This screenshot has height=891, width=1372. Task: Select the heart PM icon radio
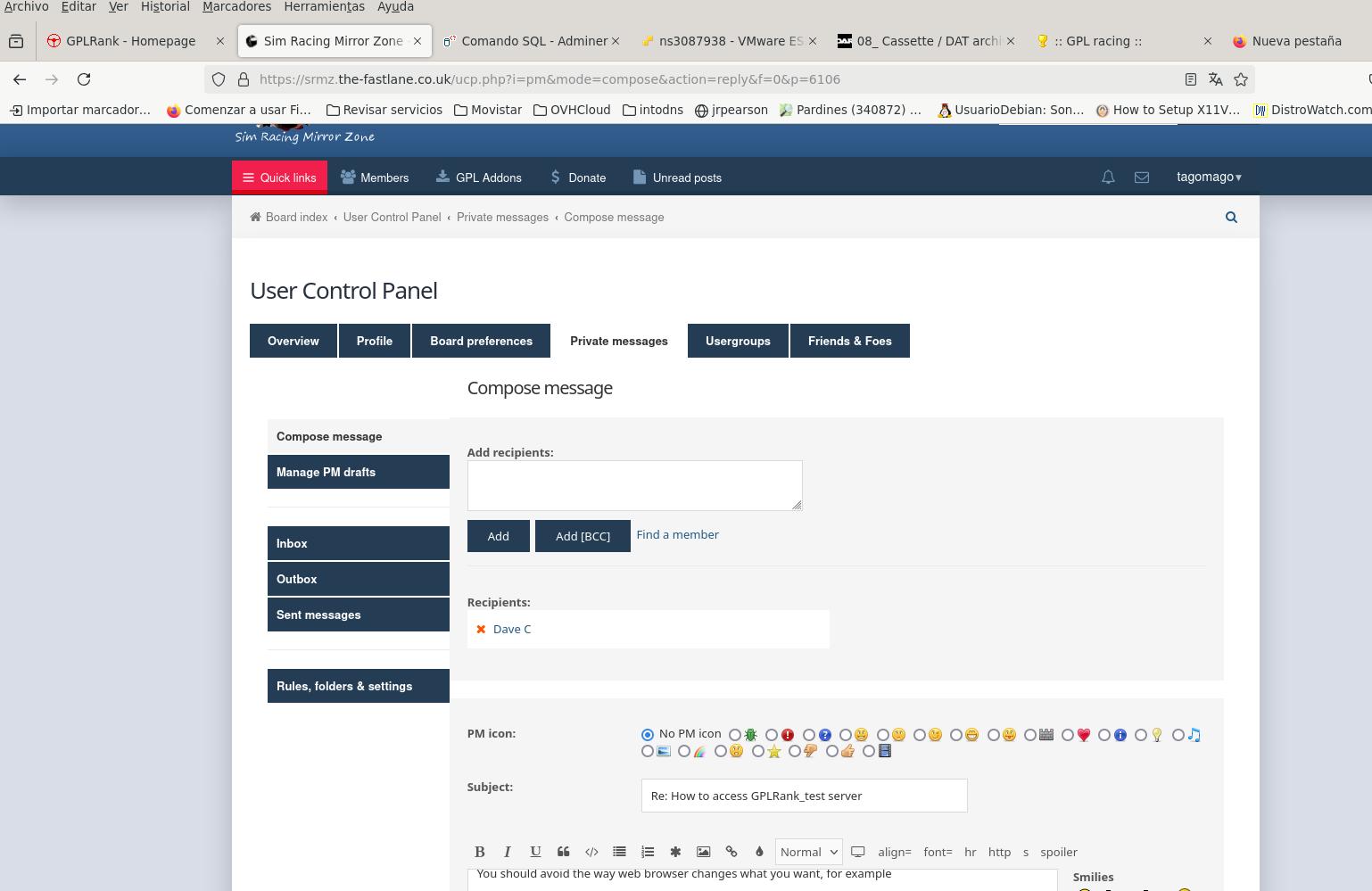(x=1068, y=735)
